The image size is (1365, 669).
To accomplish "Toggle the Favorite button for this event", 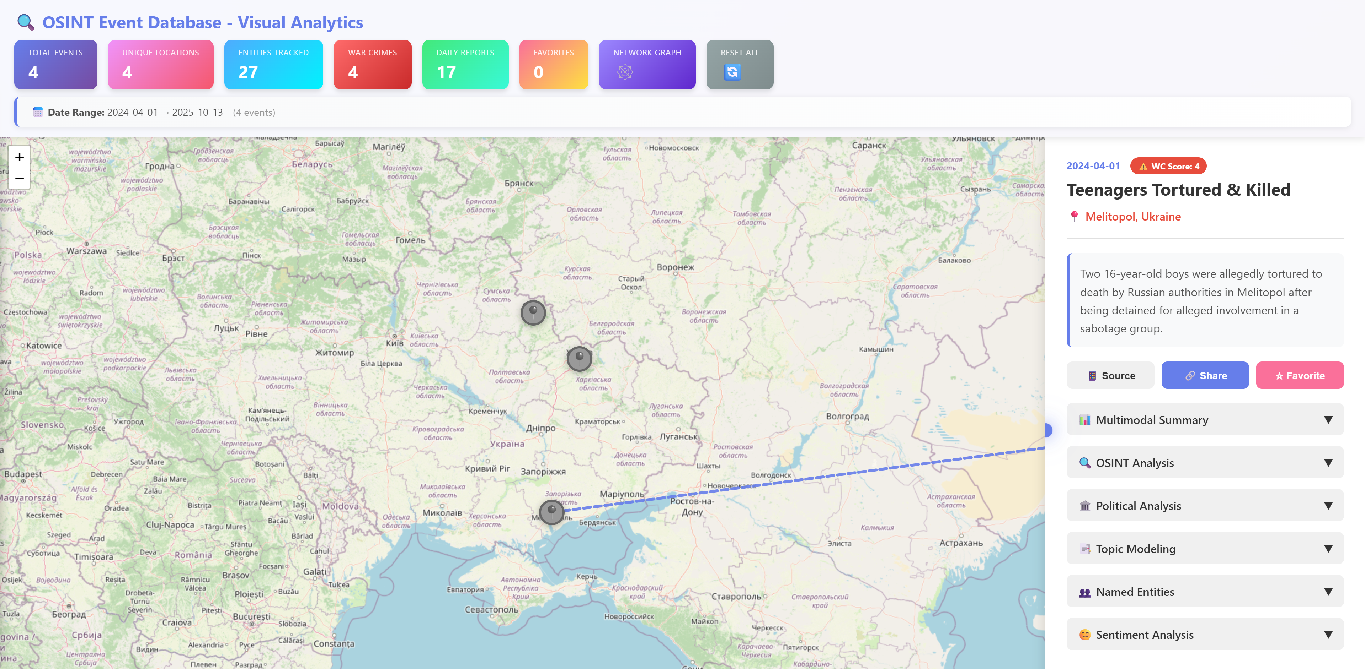I will click(1299, 375).
